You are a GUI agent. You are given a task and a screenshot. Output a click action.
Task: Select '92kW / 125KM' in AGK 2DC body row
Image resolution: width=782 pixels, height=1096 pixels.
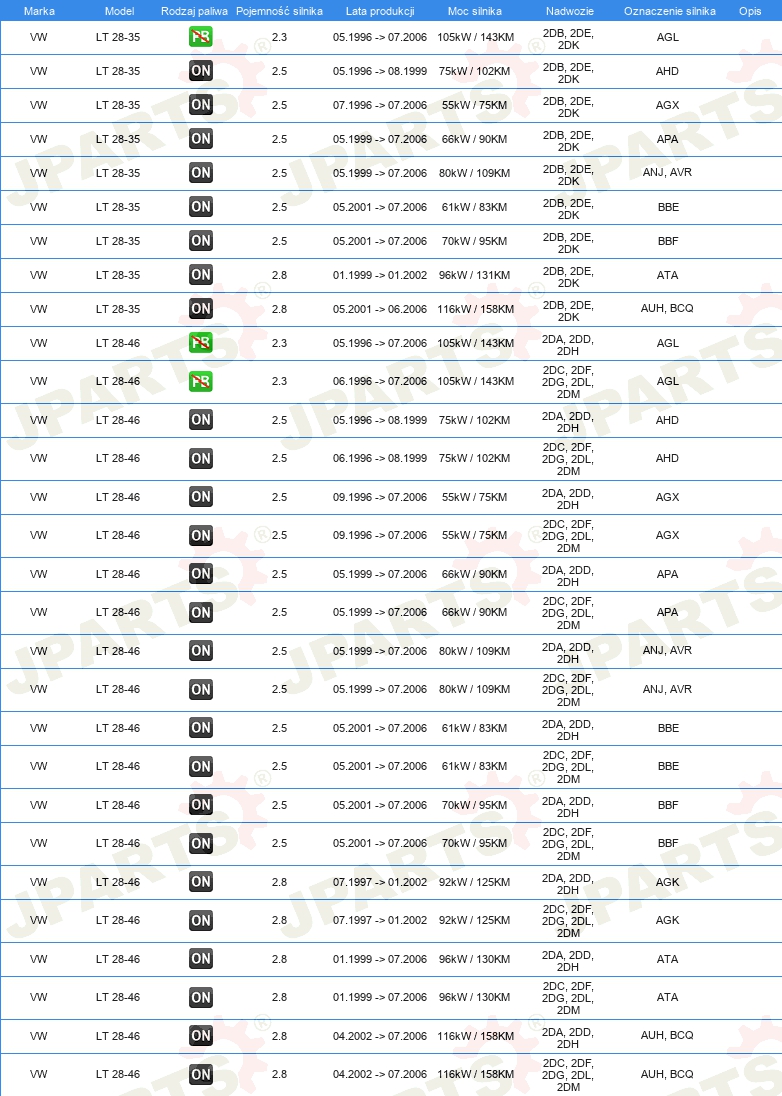[x=475, y=921]
